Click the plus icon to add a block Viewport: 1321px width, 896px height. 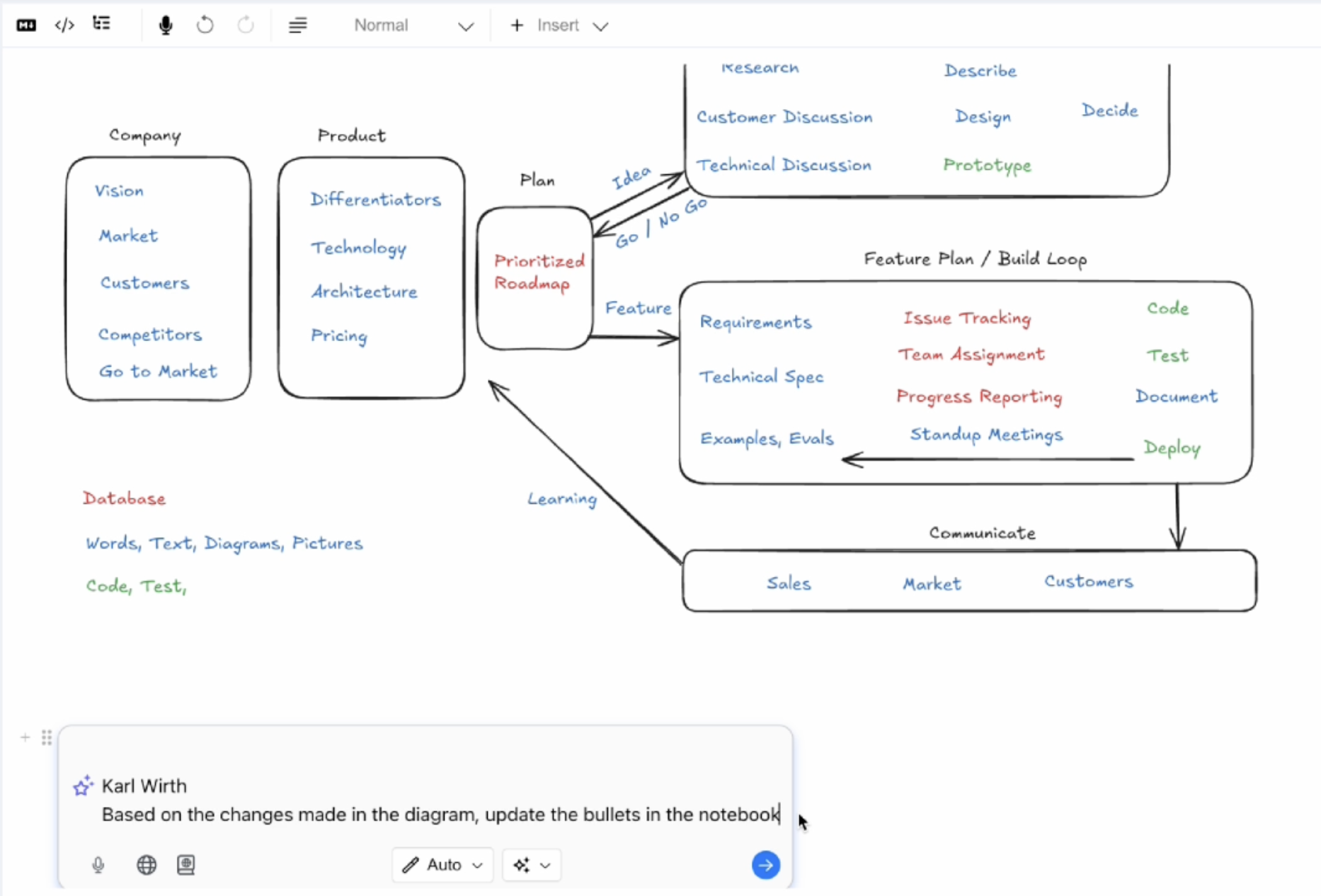click(25, 737)
